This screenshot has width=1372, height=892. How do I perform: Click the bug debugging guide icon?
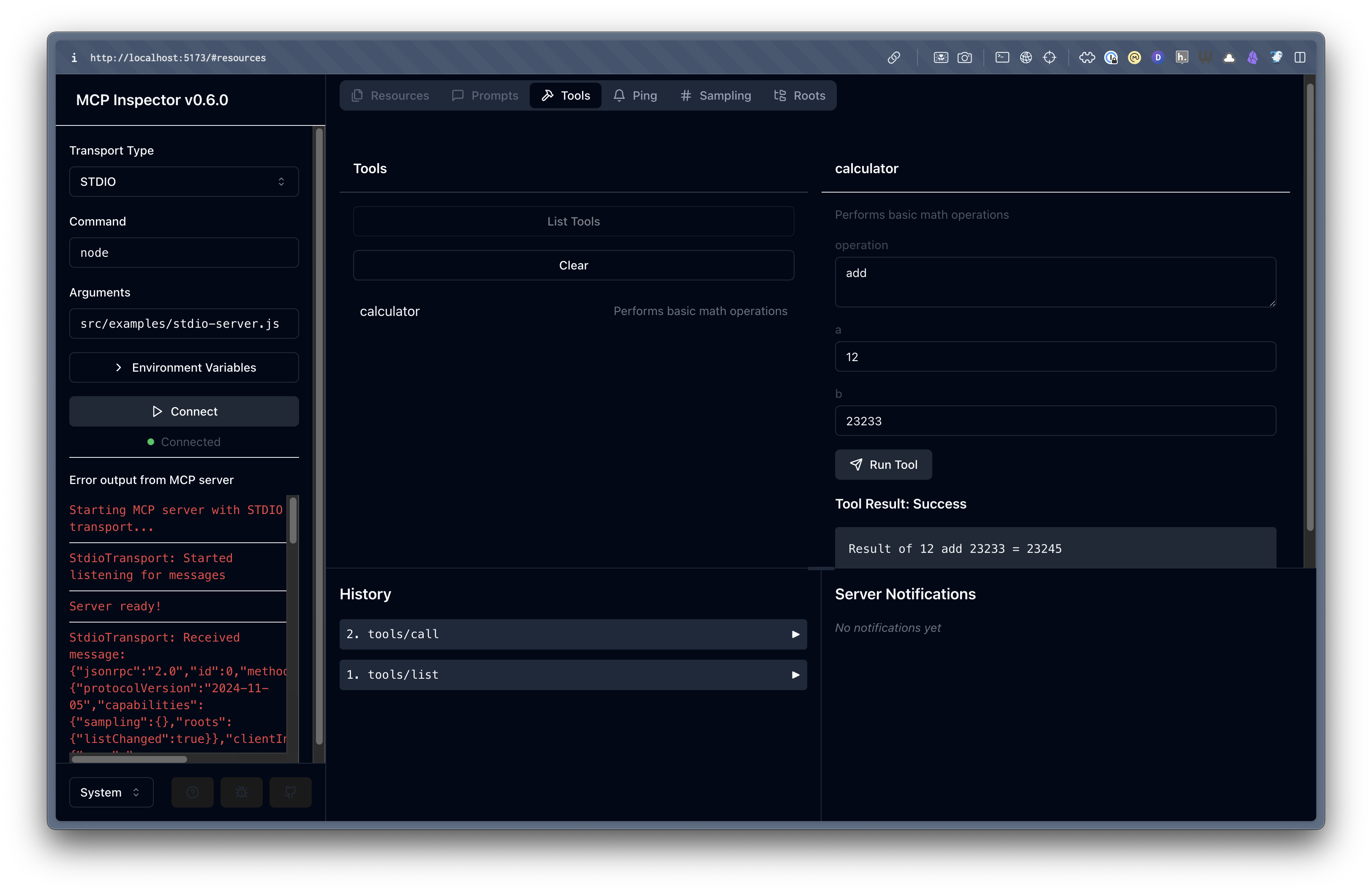coord(242,792)
